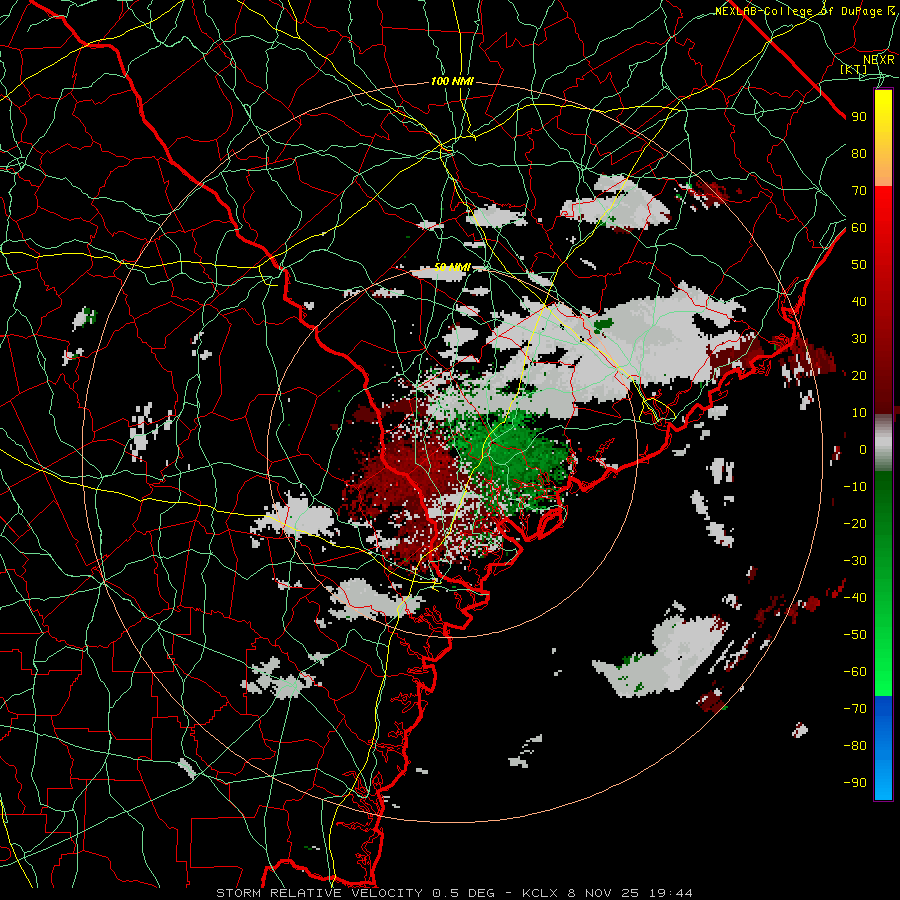Click the 60 value on velocity scale
900x900 pixels.
click(859, 227)
